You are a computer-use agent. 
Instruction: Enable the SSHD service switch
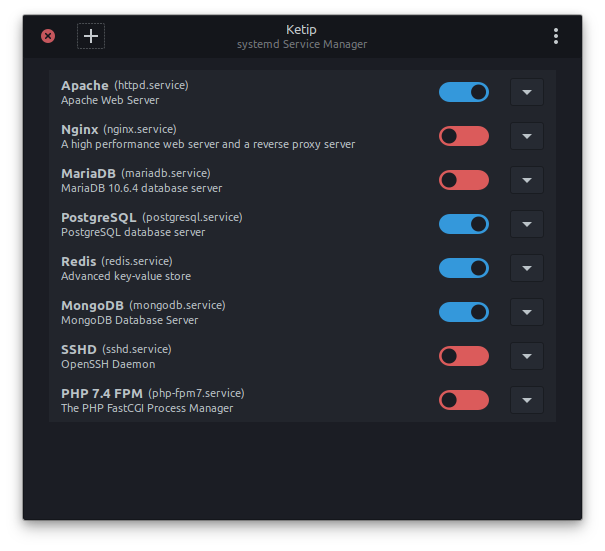click(x=464, y=356)
